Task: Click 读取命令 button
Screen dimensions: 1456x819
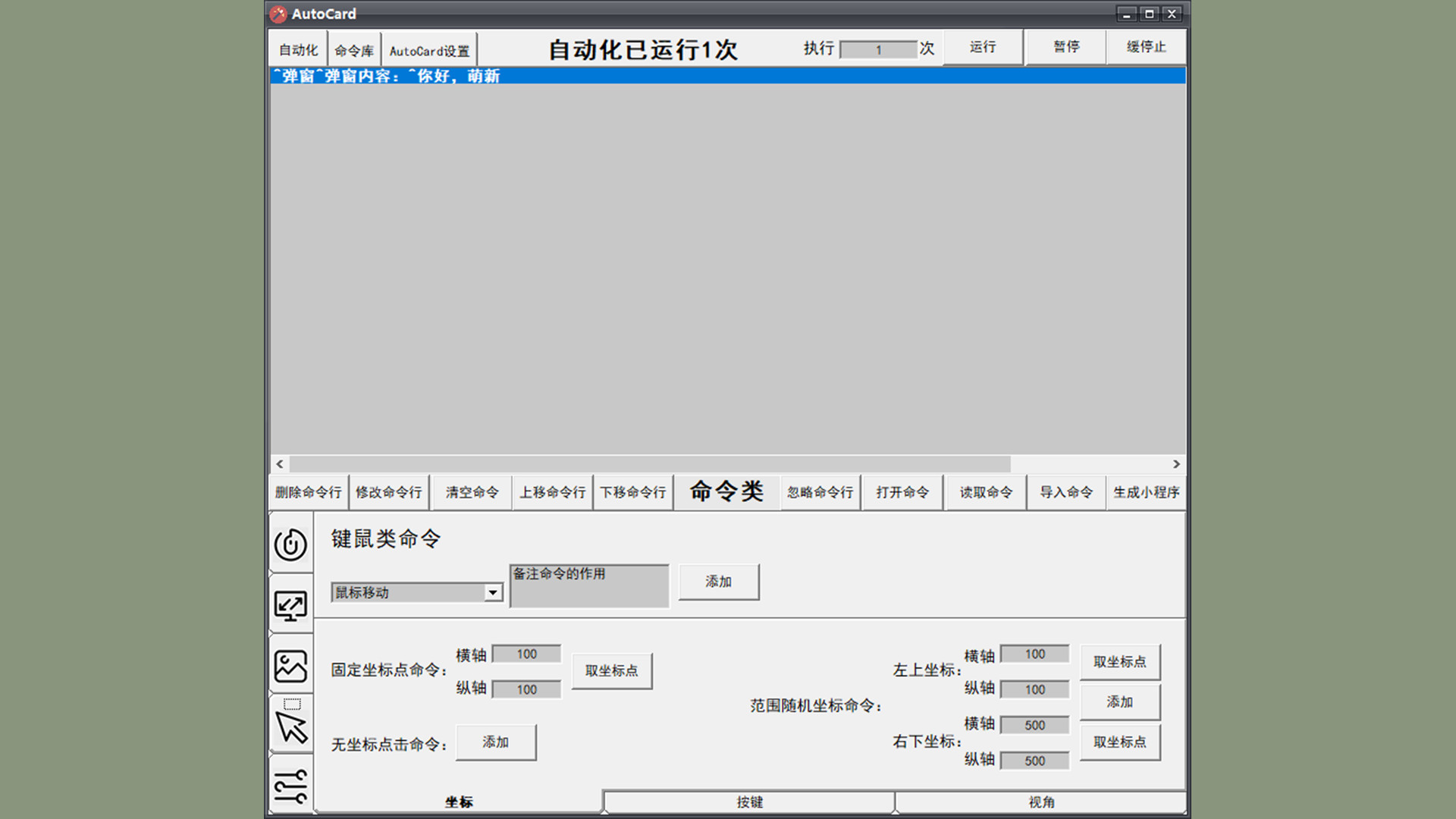Action: coord(986,492)
